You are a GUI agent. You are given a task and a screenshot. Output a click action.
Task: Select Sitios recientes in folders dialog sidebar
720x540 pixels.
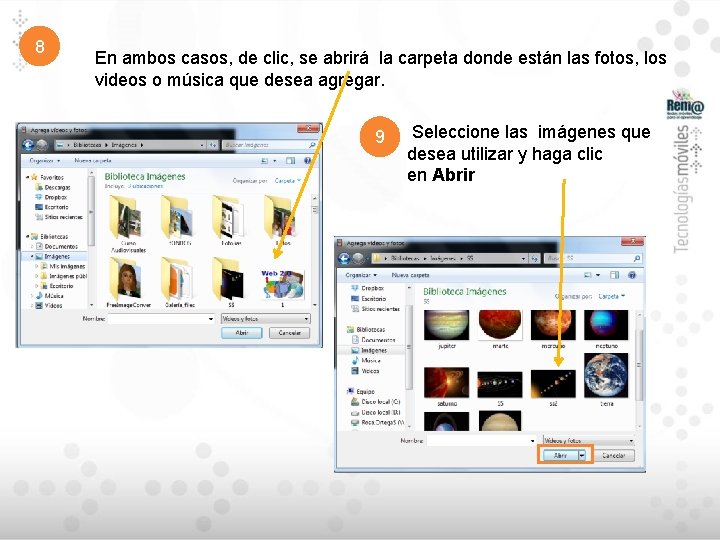[x=59, y=217]
